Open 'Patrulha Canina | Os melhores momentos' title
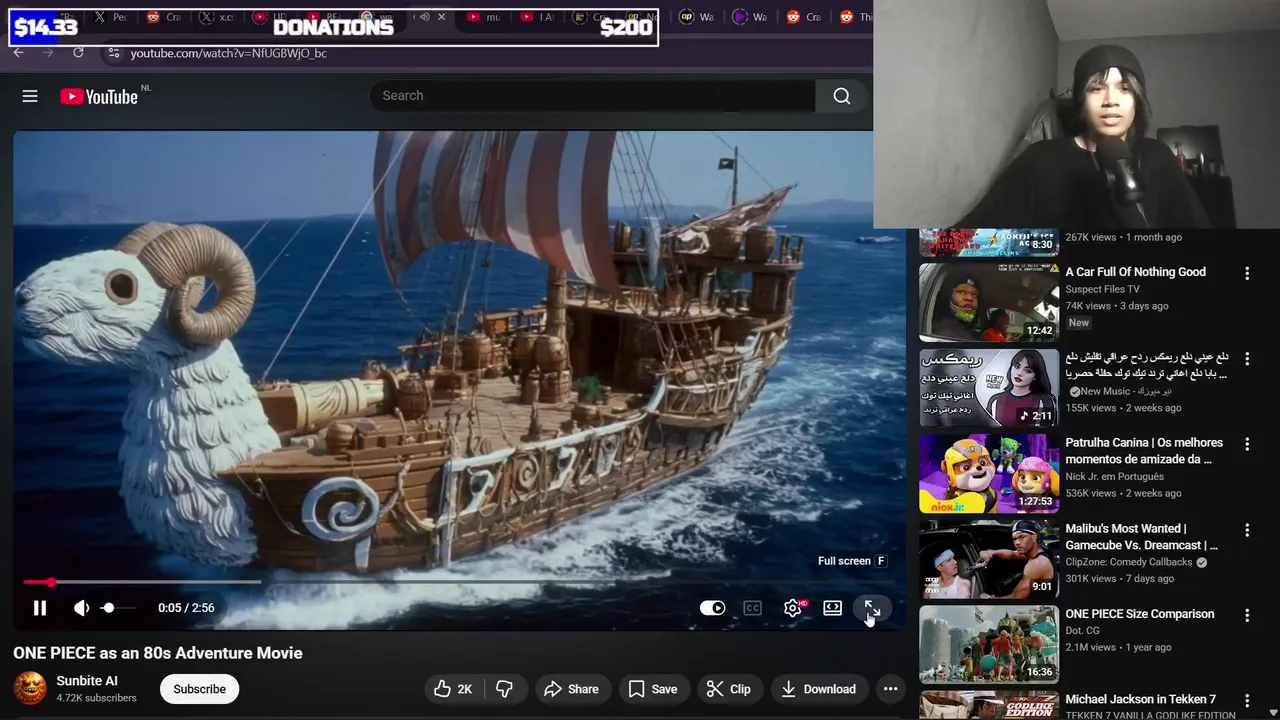The width and height of the screenshot is (1280, 720). (x=1144, y=451)
